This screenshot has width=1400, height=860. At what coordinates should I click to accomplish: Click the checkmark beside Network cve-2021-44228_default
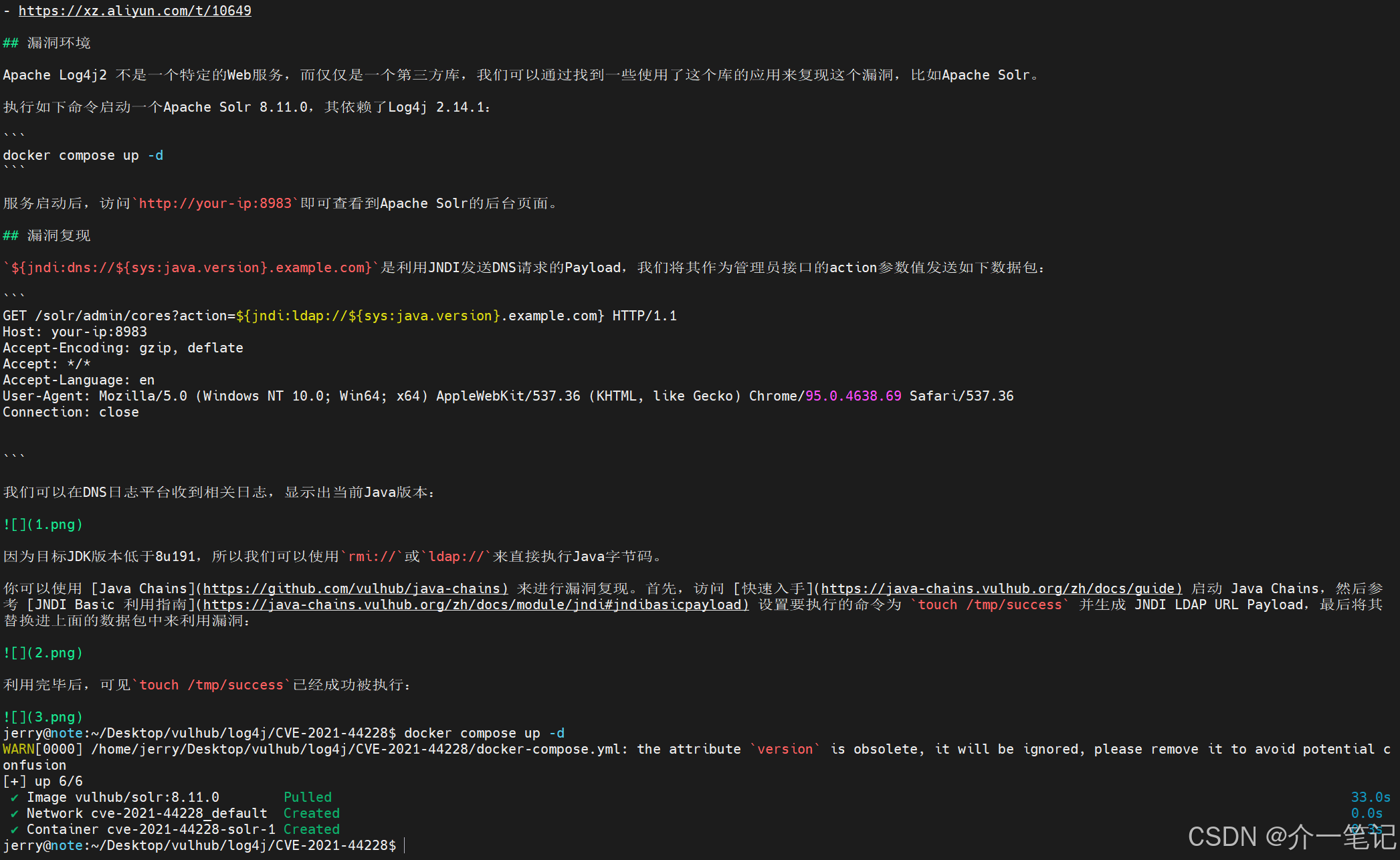14,814
